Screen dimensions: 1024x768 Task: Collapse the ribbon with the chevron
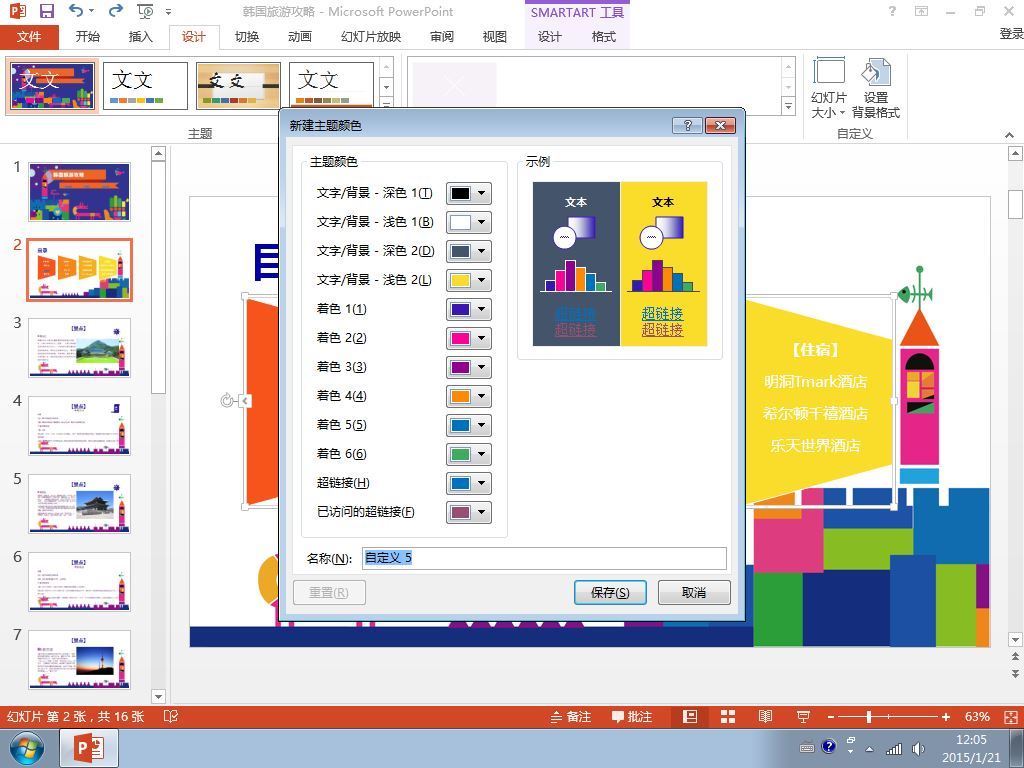point(1010,135)
